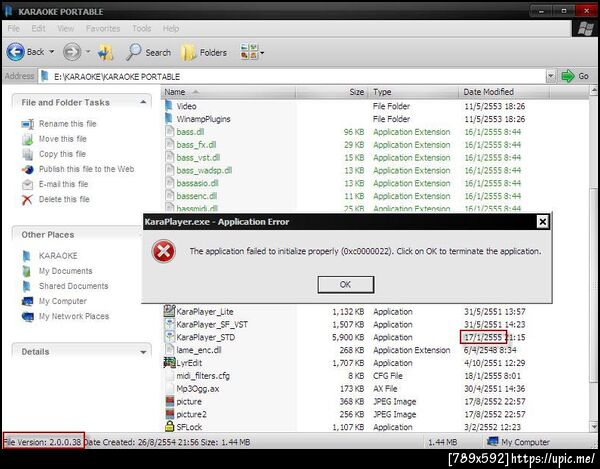This screenshot has height=469, width=600.
Task: Select the bass.dll file
Action: click(x=190, y=132)
